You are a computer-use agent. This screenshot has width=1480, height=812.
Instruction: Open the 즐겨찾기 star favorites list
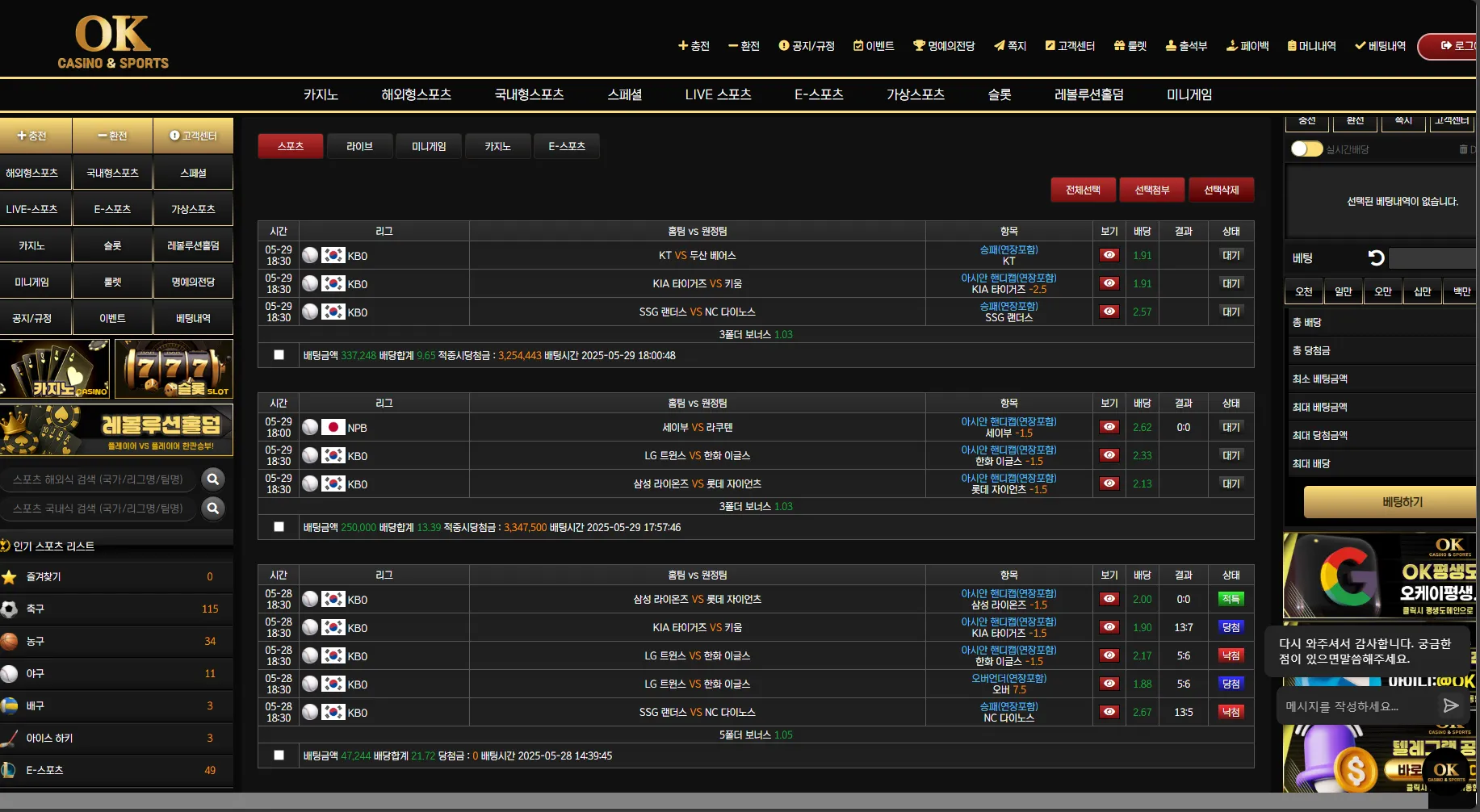pos(116,577)
